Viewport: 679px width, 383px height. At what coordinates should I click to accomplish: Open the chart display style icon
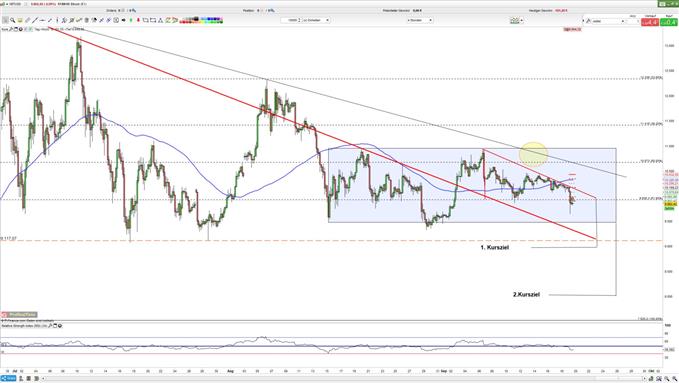pyautogui.click(x=514, y=20)
